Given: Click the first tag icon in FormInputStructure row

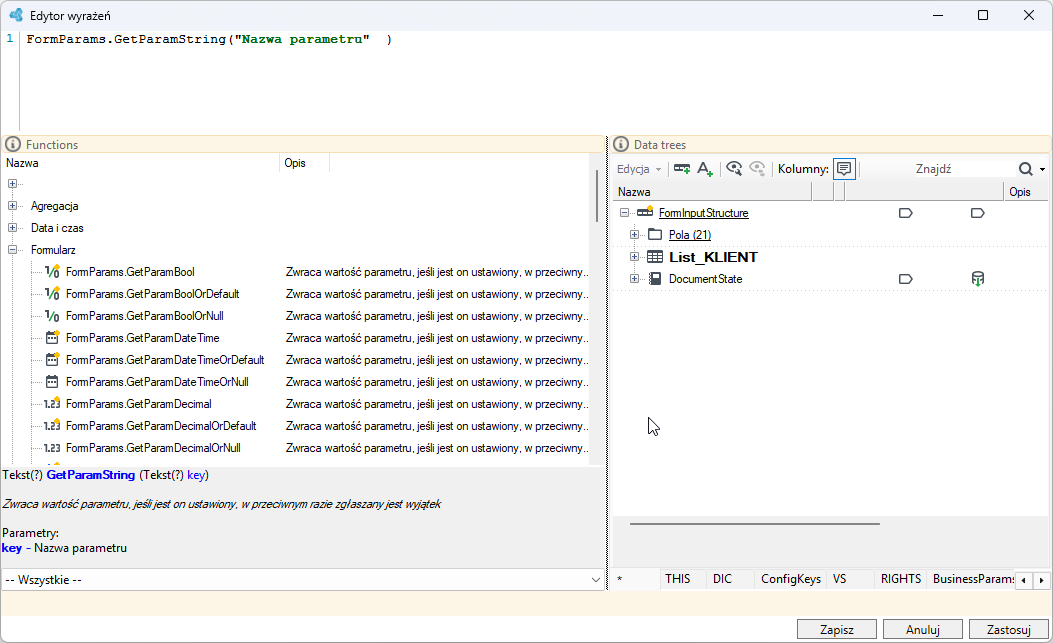Looking at the screenshot, I should click(x=906, y=213).
